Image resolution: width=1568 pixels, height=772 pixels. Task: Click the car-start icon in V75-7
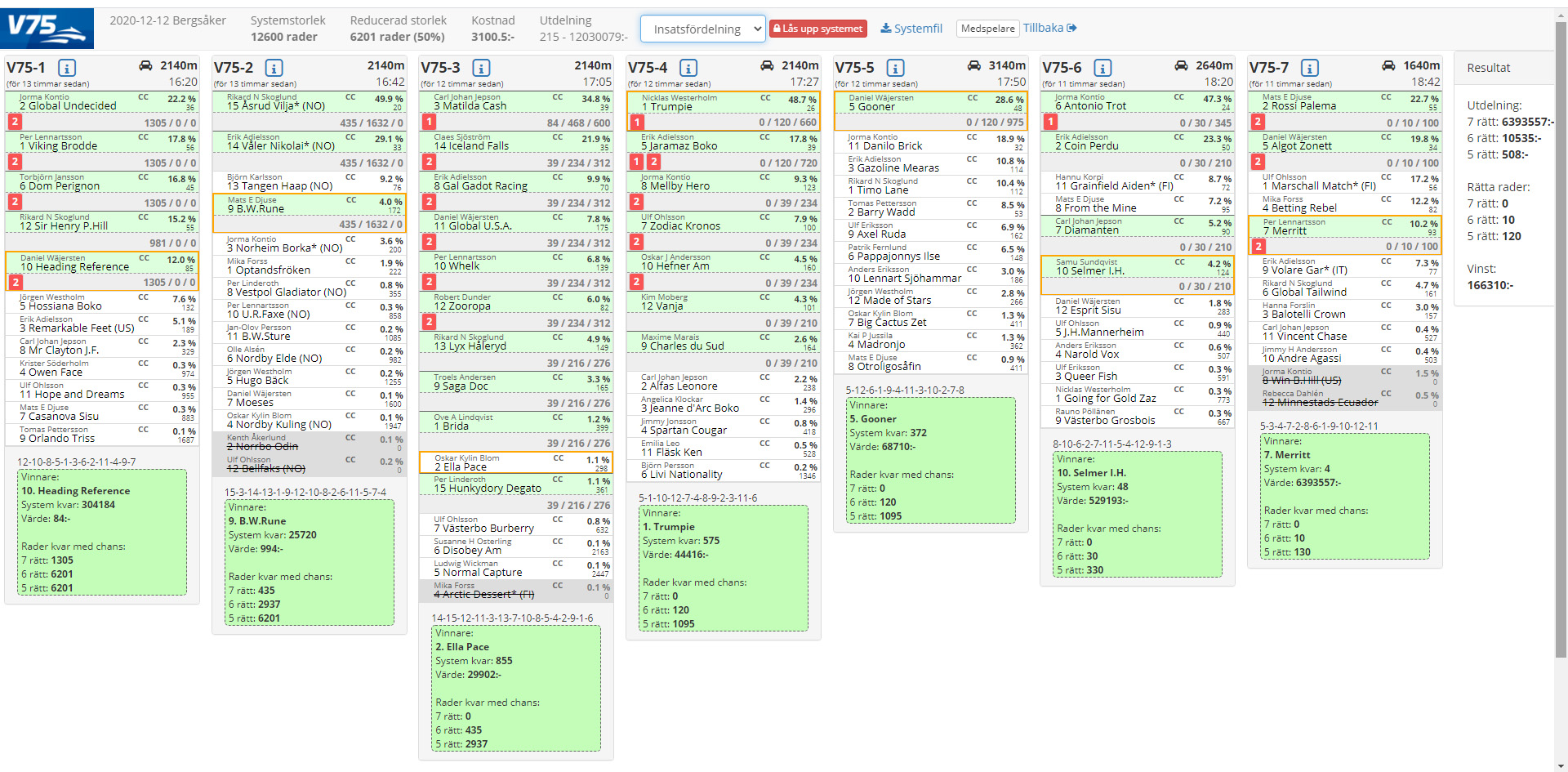pos(1388,65)
